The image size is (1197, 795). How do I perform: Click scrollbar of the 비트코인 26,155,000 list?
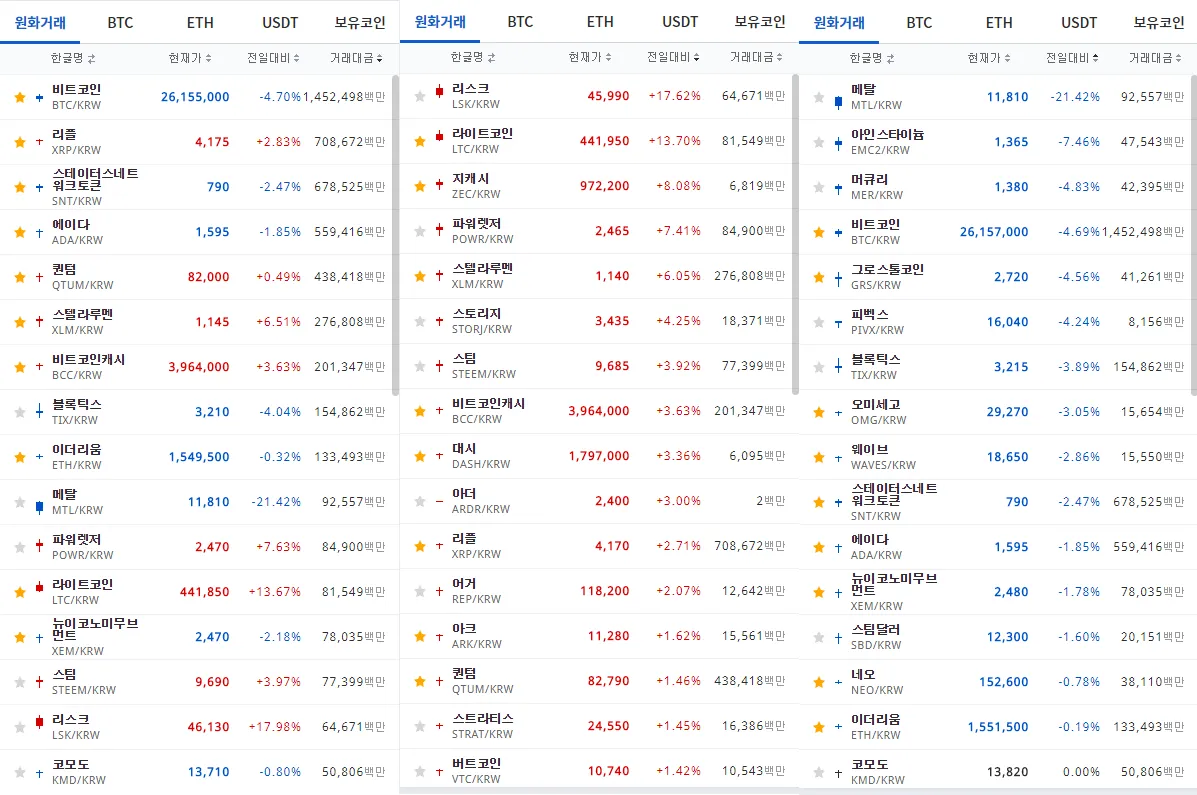point(395,235)
